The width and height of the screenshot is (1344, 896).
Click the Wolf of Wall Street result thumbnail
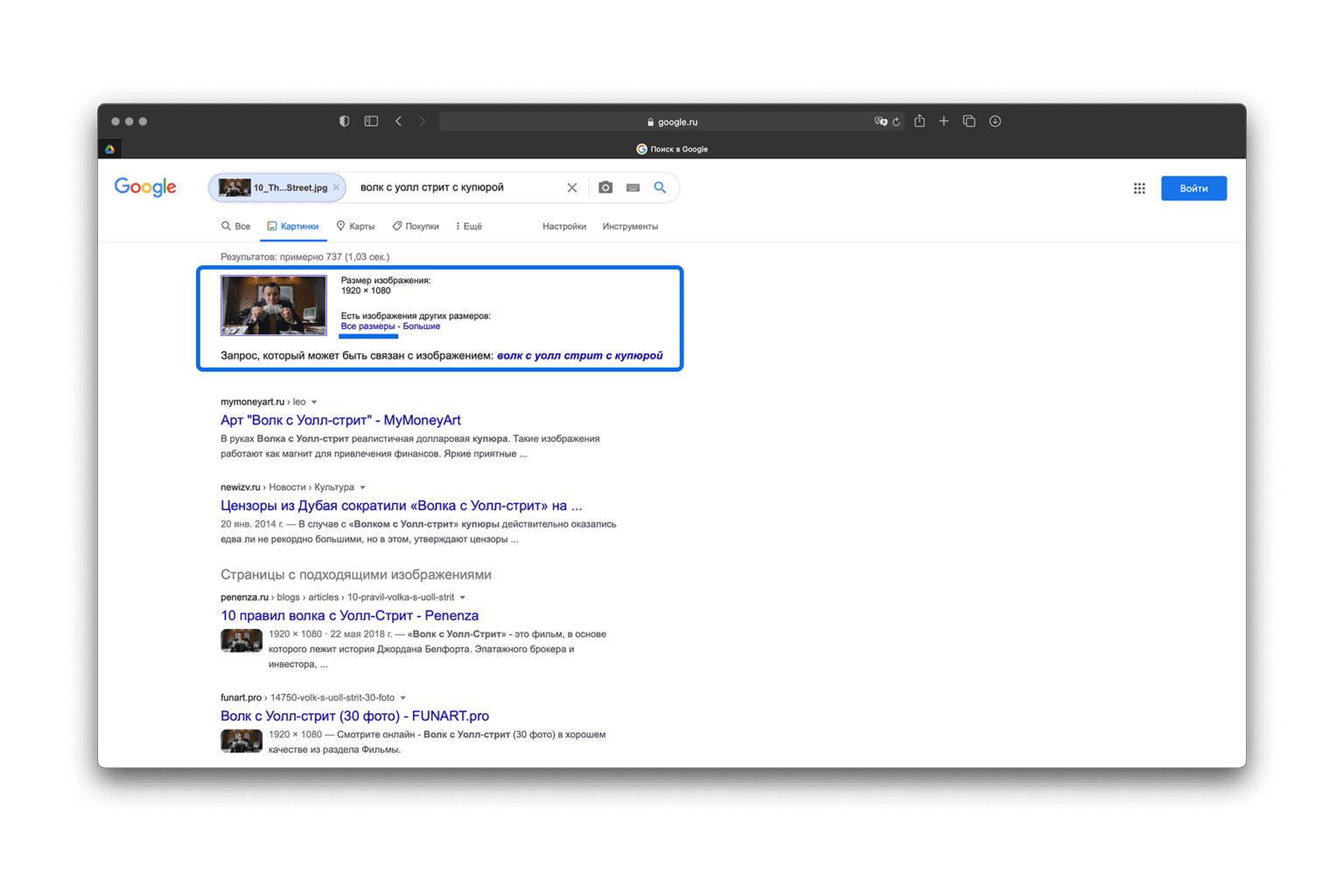[274, 305]
